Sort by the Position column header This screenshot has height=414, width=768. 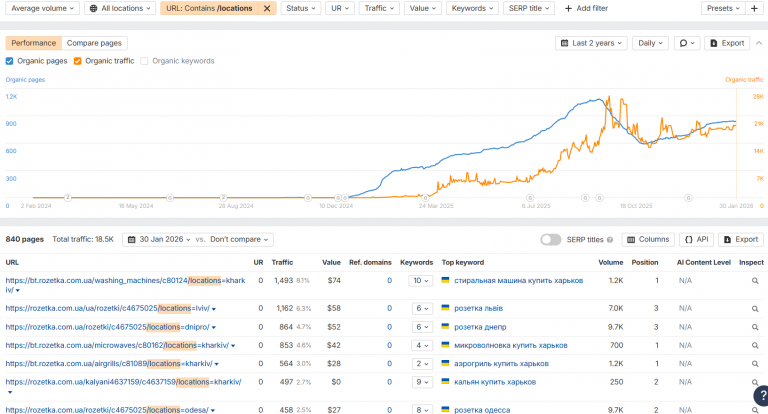click(645, 263)
